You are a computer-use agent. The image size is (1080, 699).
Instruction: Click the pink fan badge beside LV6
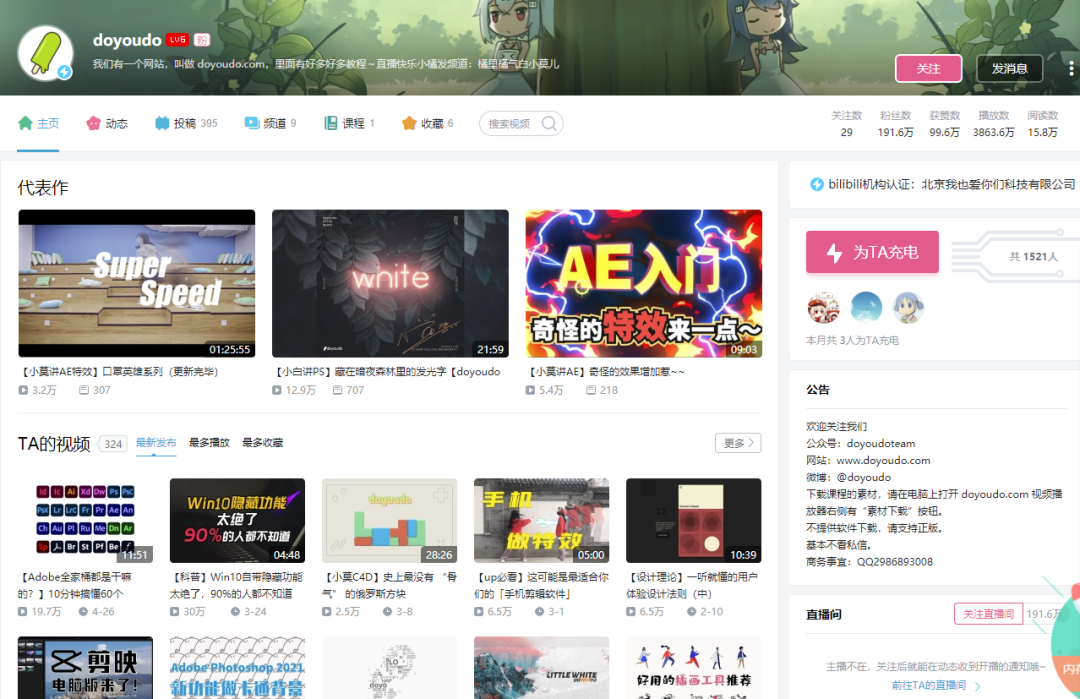201,40
